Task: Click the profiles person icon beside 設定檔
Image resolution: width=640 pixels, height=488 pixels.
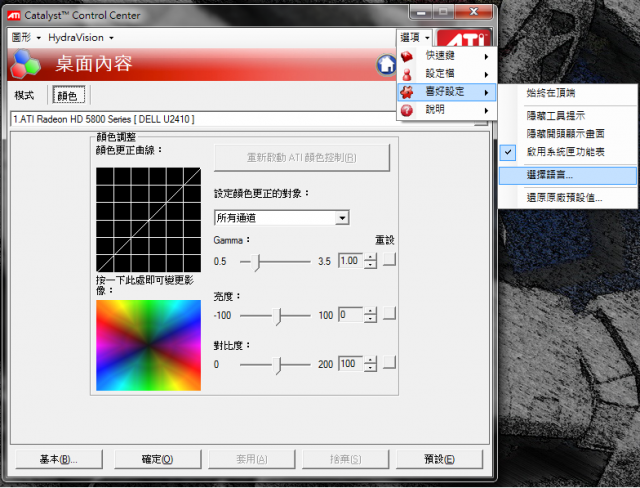Action: 407,74
